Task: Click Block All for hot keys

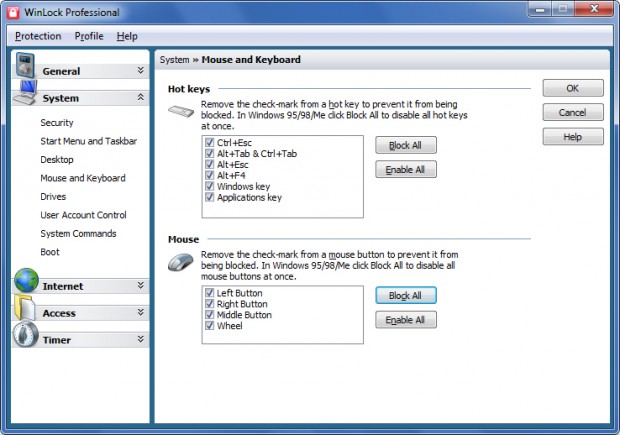Action: click(x=406, y=145)
